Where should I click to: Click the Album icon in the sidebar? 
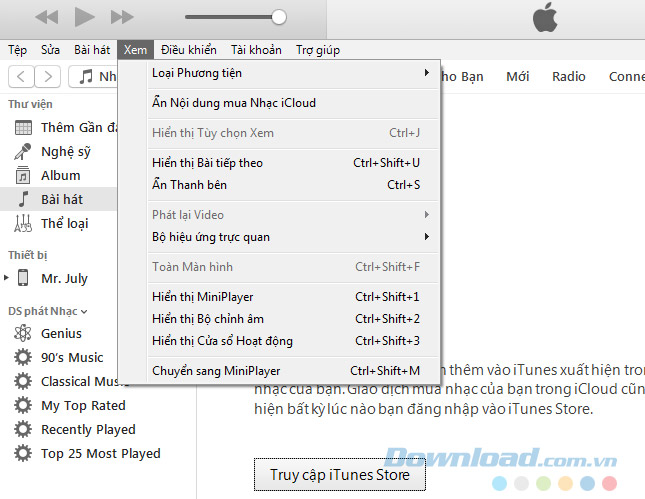23,175
